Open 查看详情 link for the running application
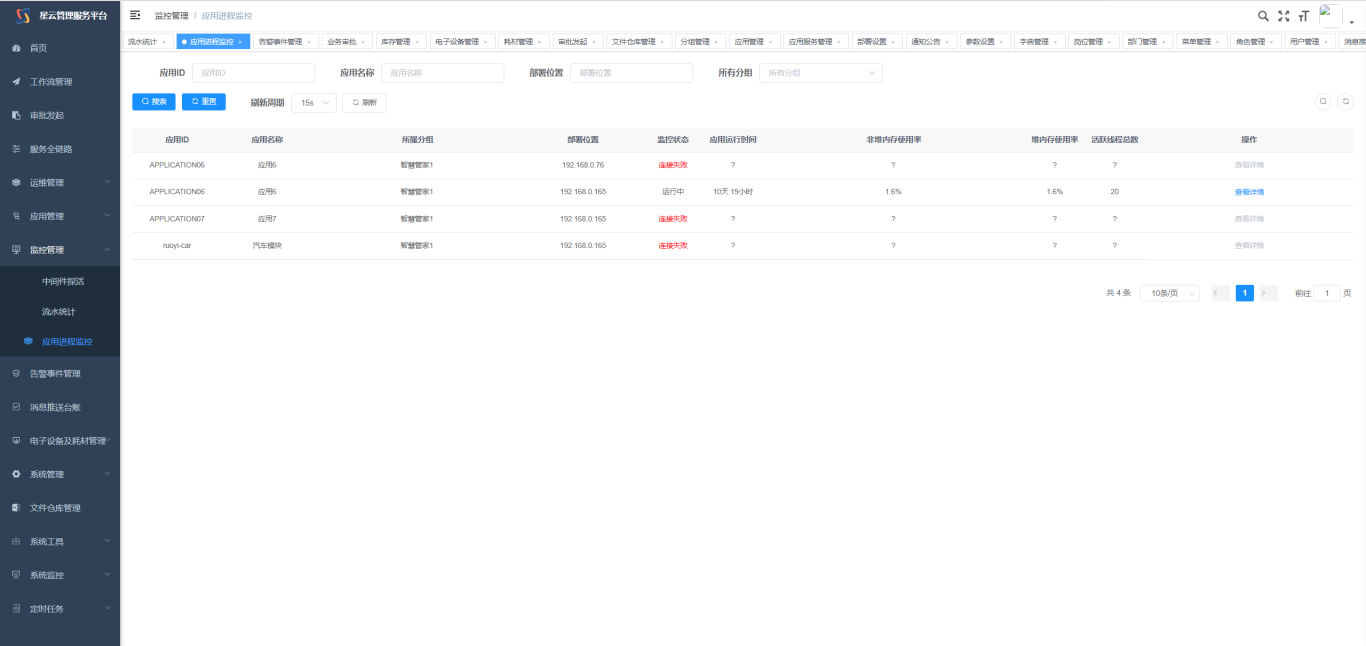1366x646 pixels. pyautogui.click(x=1248, y=192)
